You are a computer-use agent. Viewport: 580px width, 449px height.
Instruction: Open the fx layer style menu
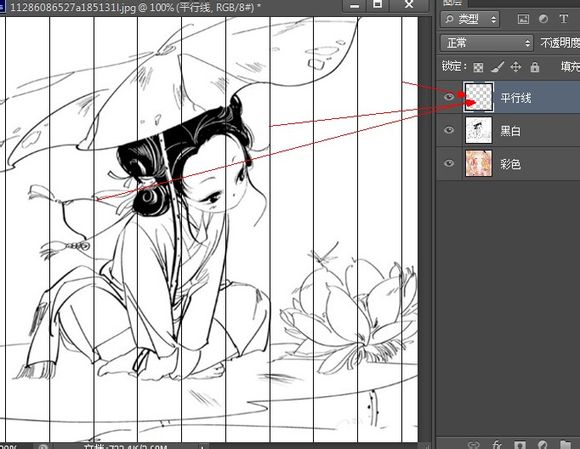pyautogui.click(x=497, y=445)
